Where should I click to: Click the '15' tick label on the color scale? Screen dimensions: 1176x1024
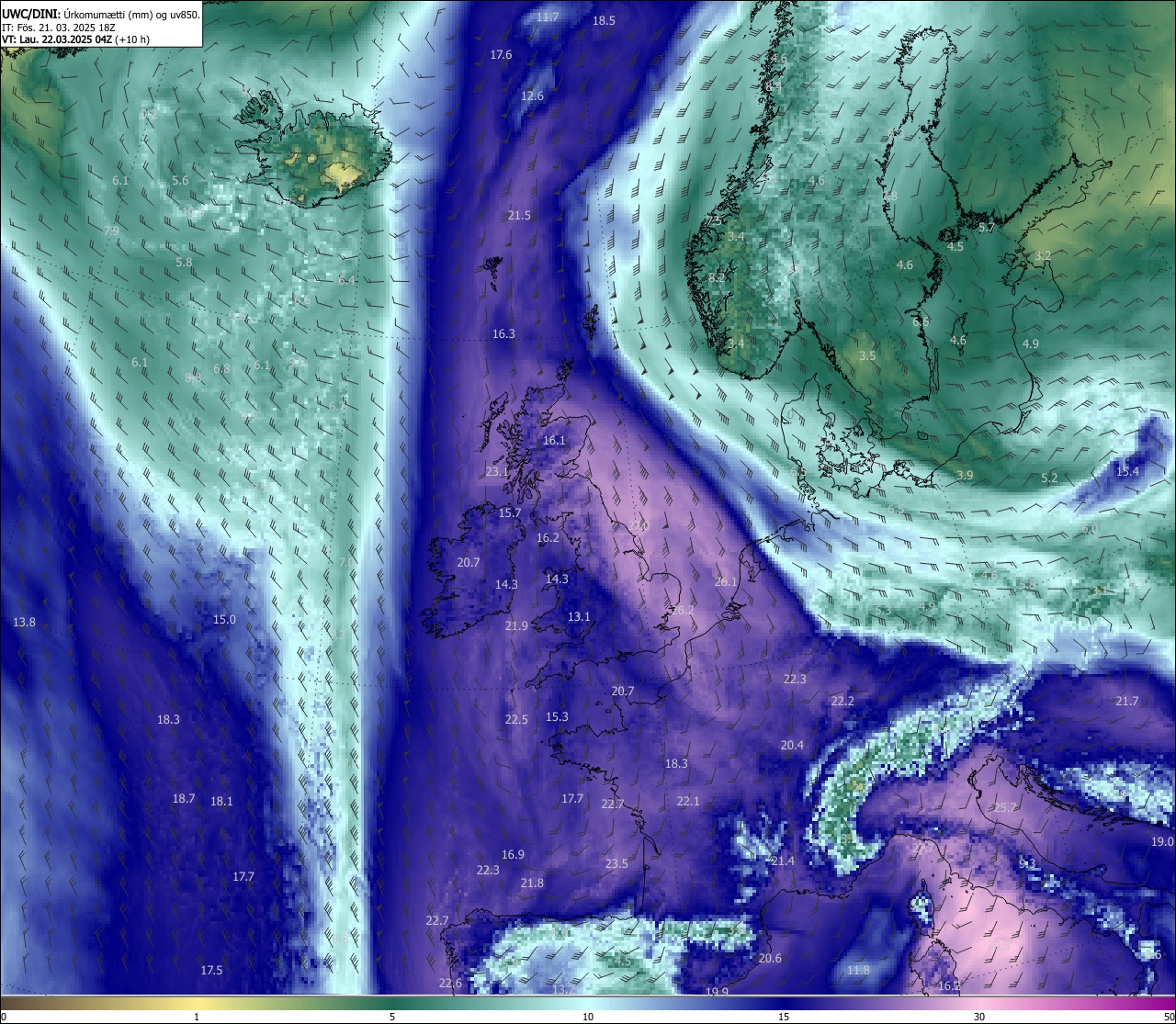click(784, 1017)
